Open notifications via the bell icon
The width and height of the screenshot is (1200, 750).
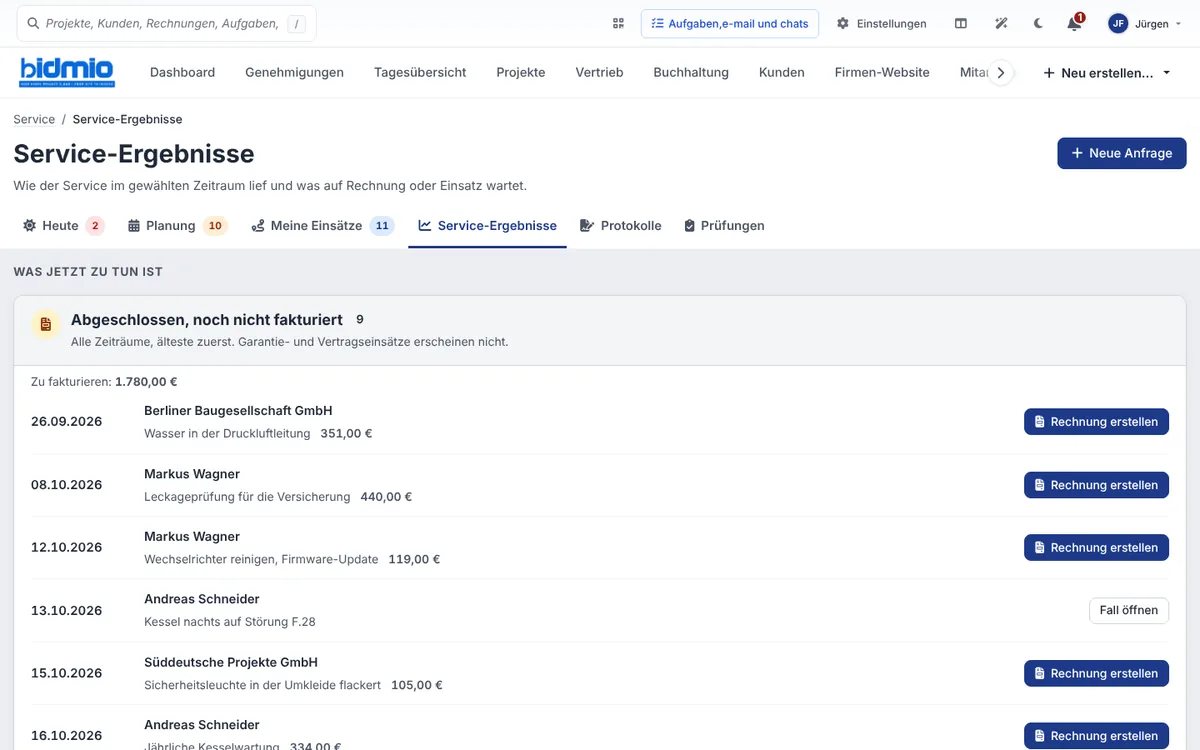1074,23
